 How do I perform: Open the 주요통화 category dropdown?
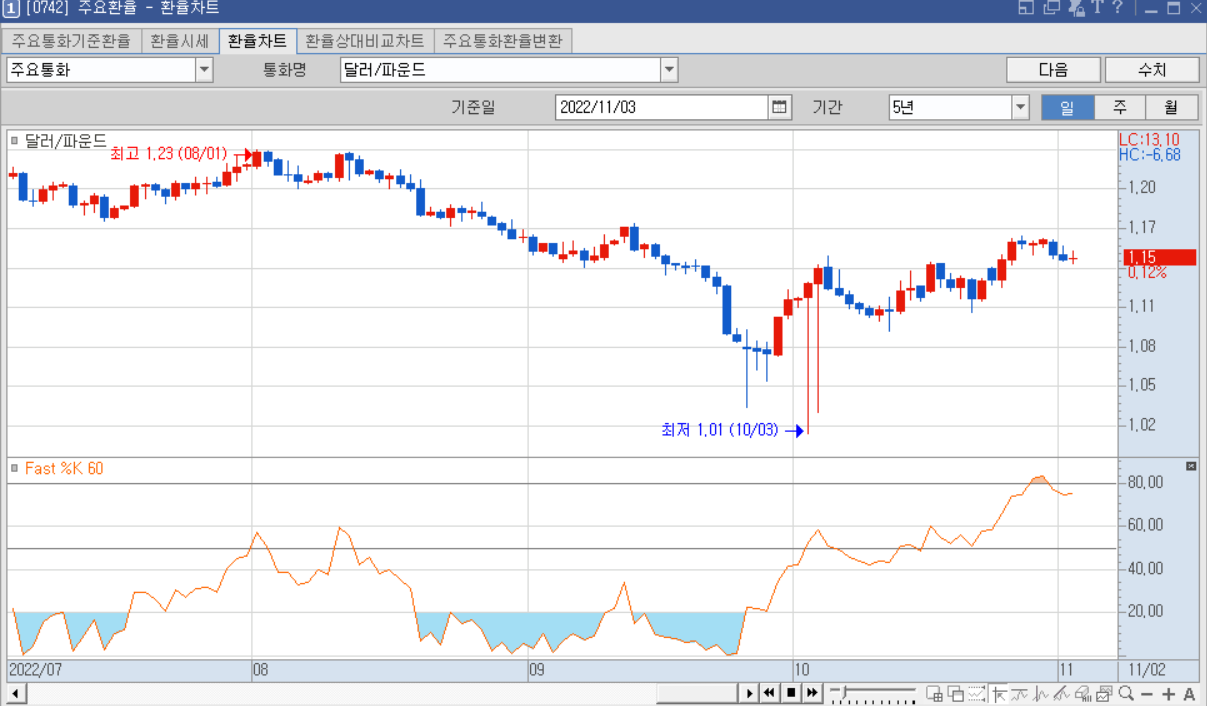point(204,70)
